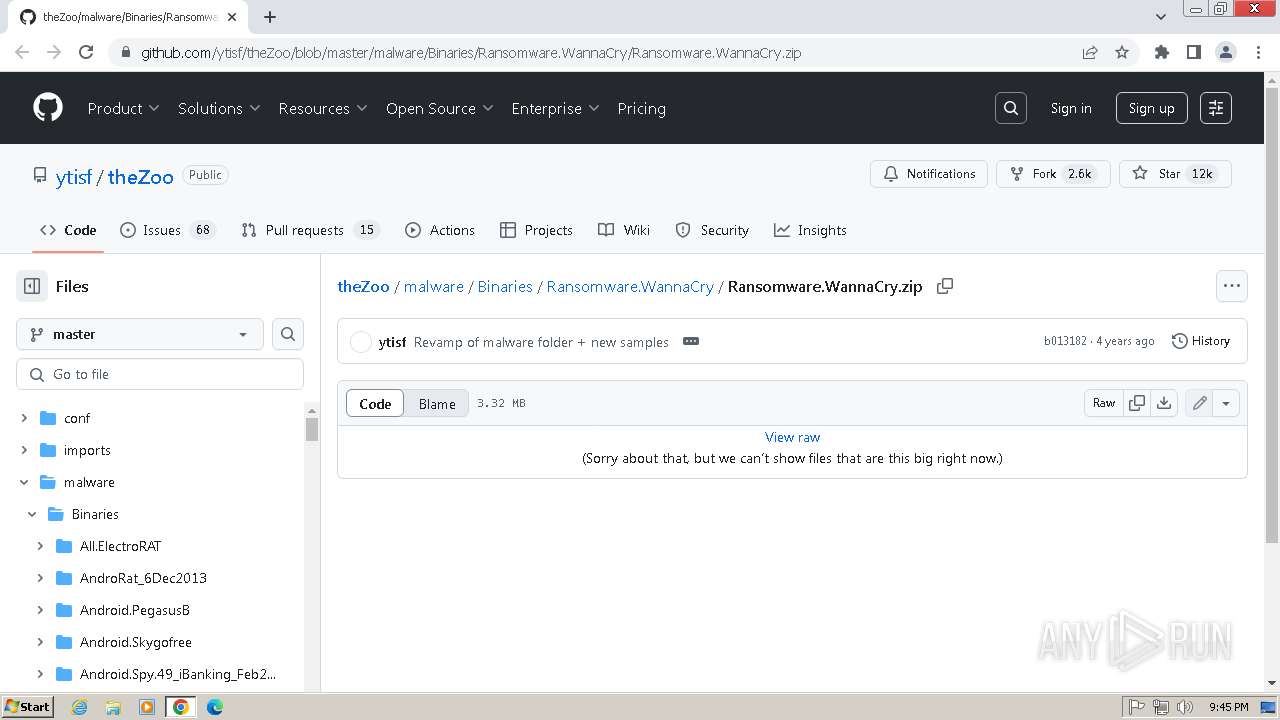
Task: Switch to the Pull requests tab
Action: 310,230
